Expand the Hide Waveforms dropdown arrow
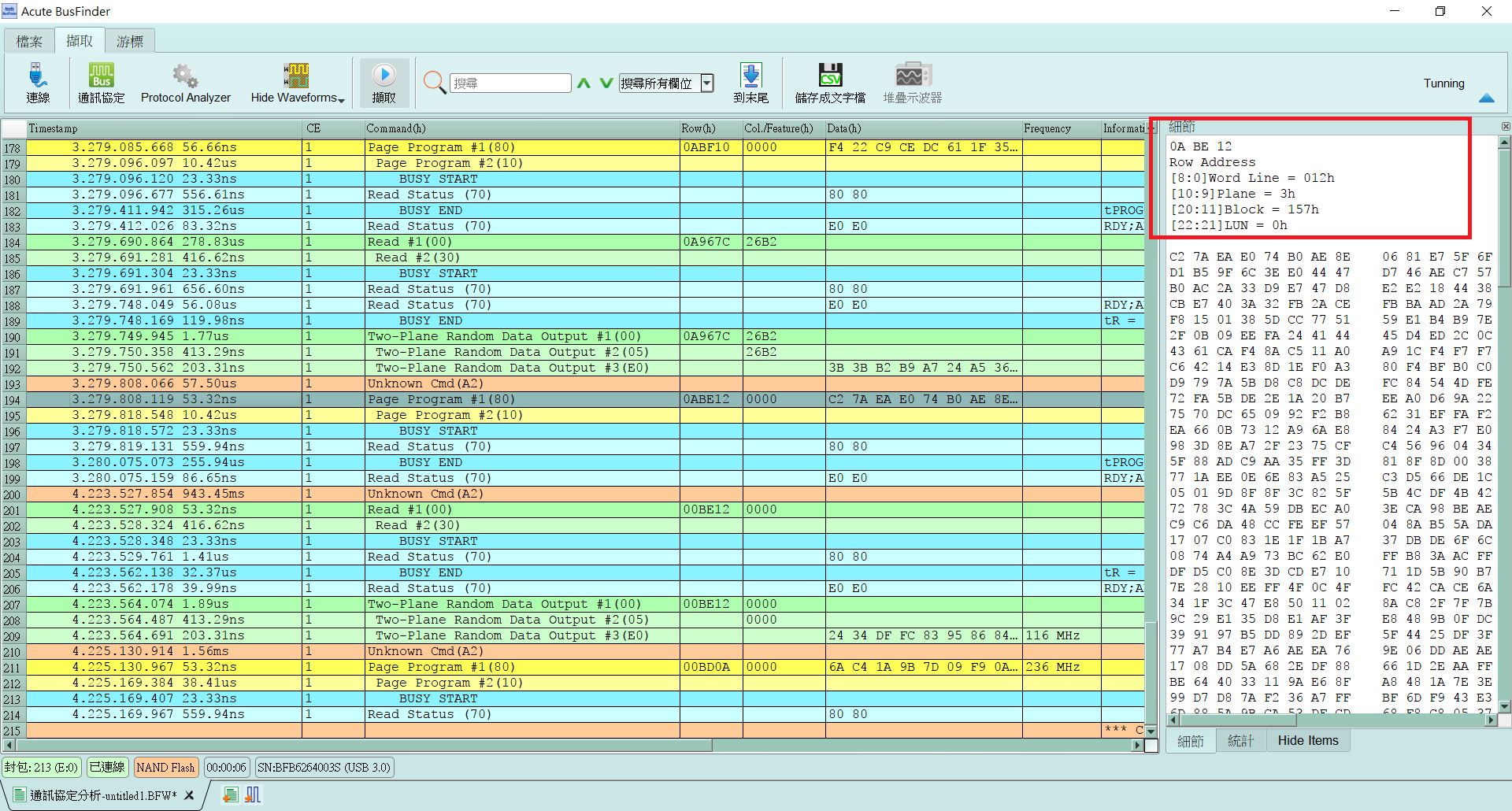The width and height of the screenshot is (1512, 811). coord(341,100)
